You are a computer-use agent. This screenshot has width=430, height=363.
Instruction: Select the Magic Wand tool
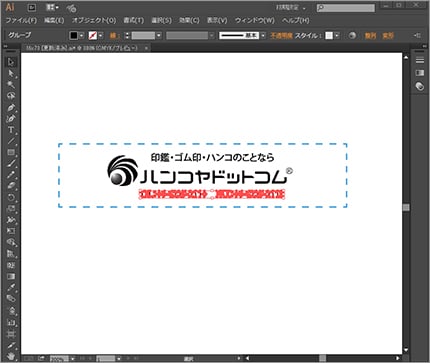(11, 85)
